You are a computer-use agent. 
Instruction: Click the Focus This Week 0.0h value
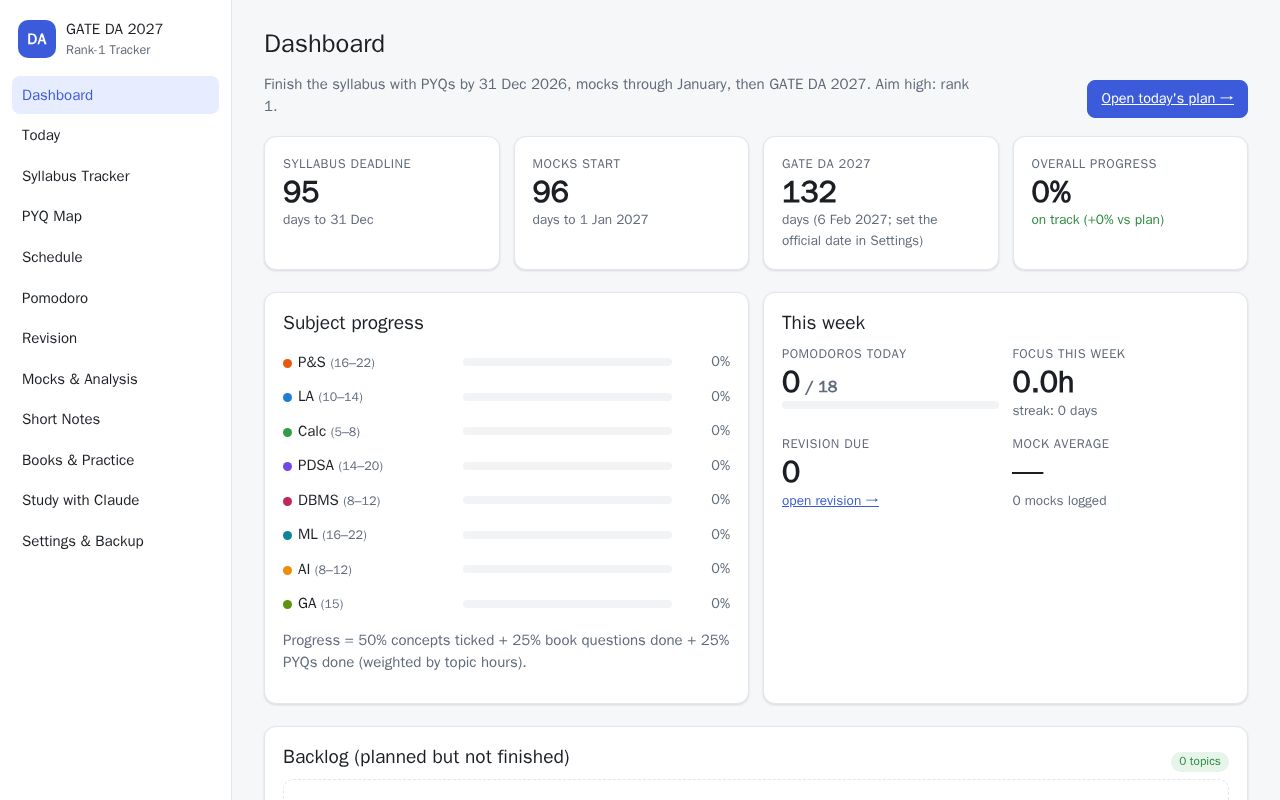pyautogui.click(x=1043, y=382)
